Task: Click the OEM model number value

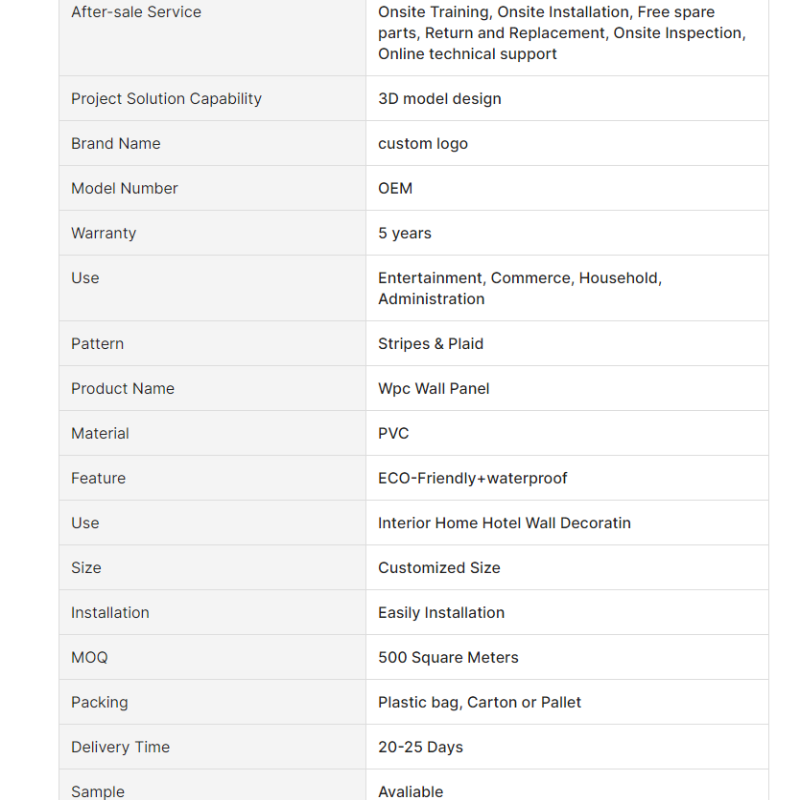Action: (395, 188)
